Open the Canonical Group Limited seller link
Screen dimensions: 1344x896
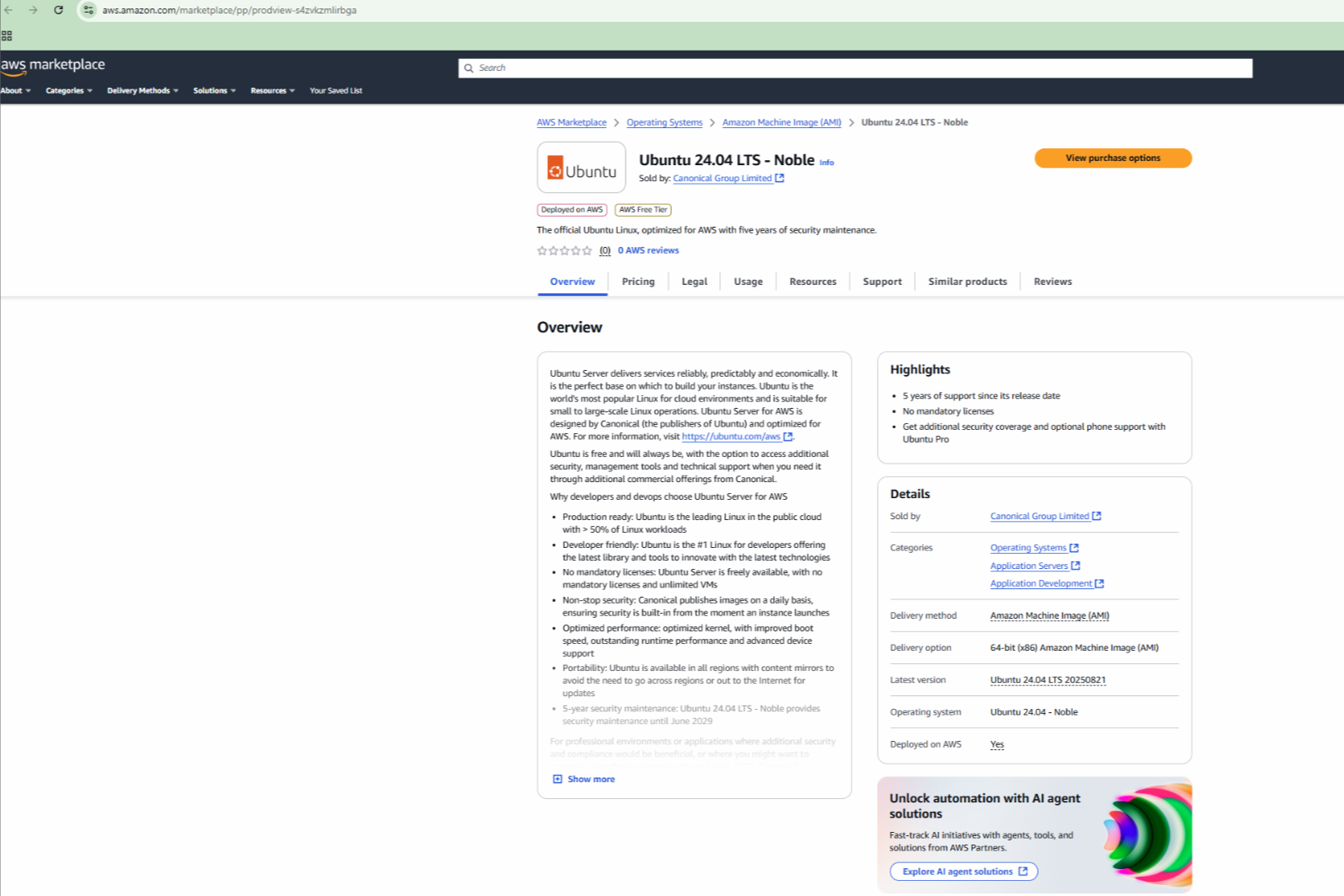coord(723,179)
